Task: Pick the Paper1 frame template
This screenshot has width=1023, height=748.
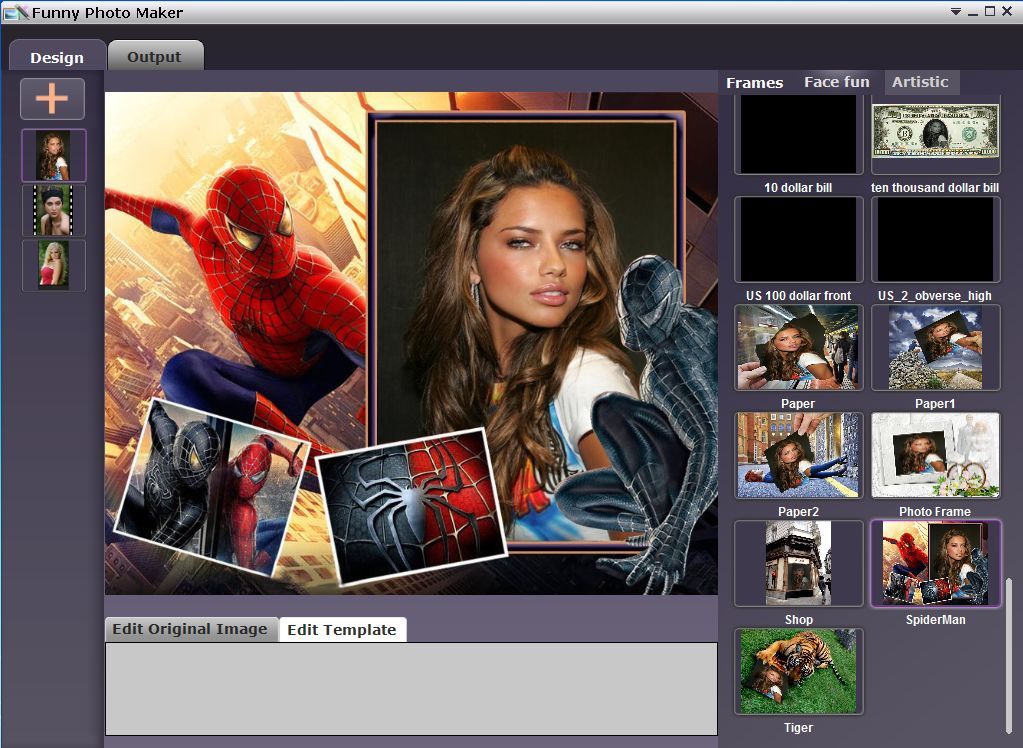Action: 935,347
